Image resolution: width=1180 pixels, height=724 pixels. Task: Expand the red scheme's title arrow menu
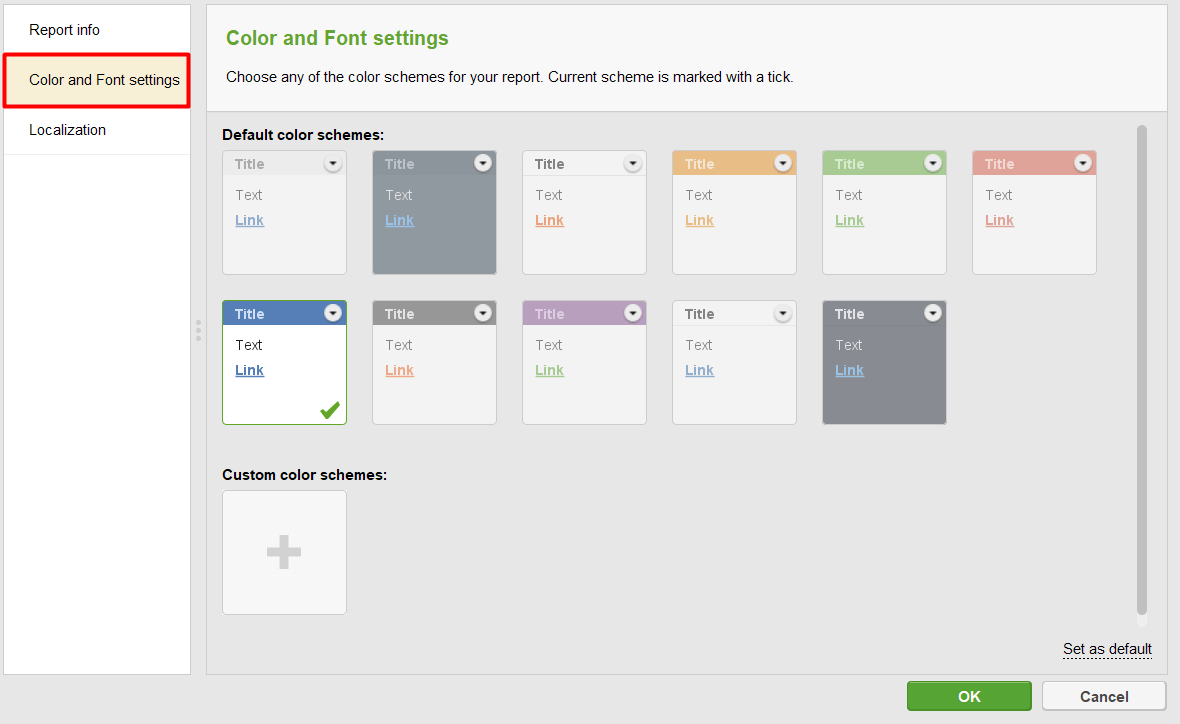click(1083, 163)
